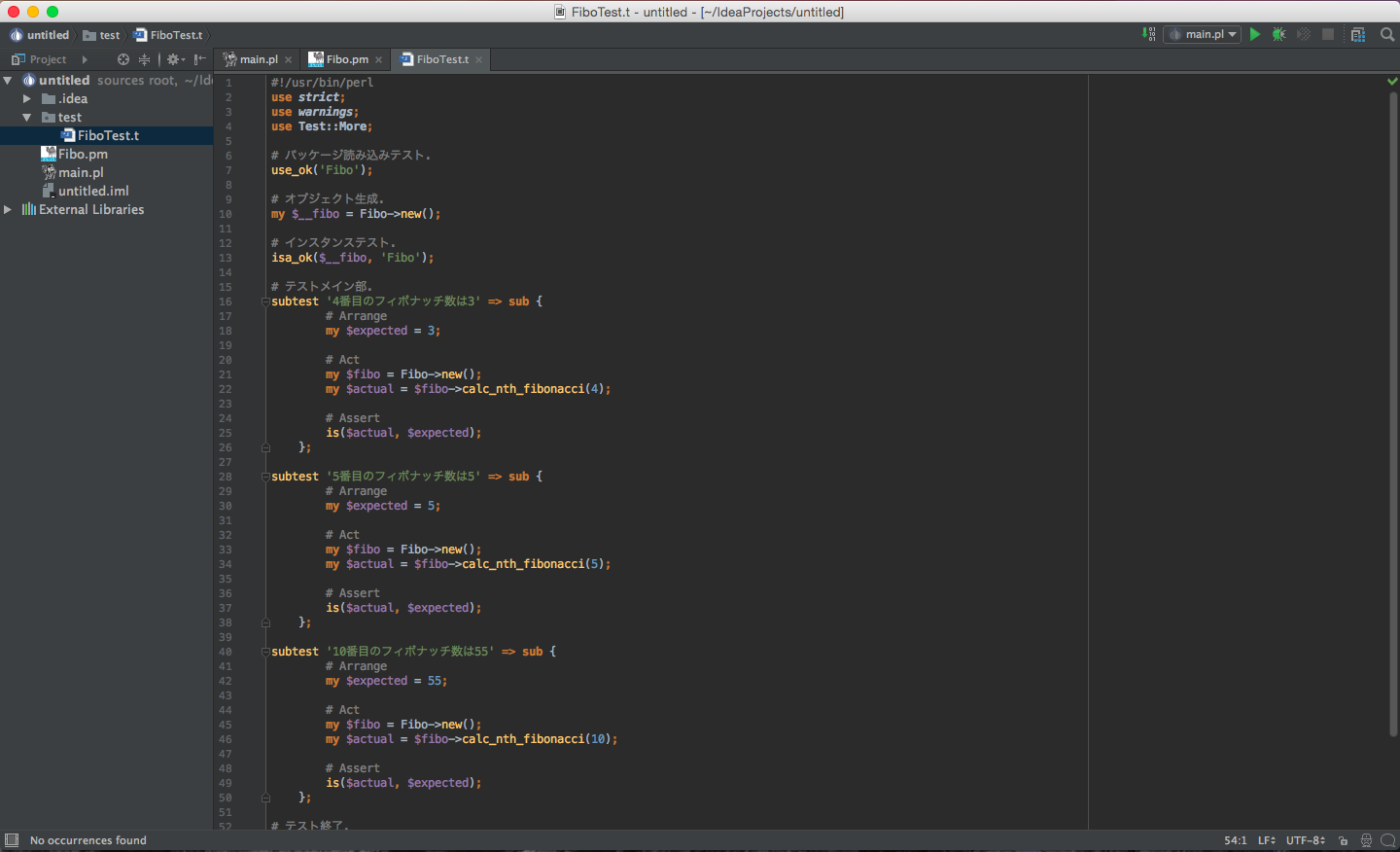Run main.pl with the green play button
1400x852 pixels.
click(1255, 34)
